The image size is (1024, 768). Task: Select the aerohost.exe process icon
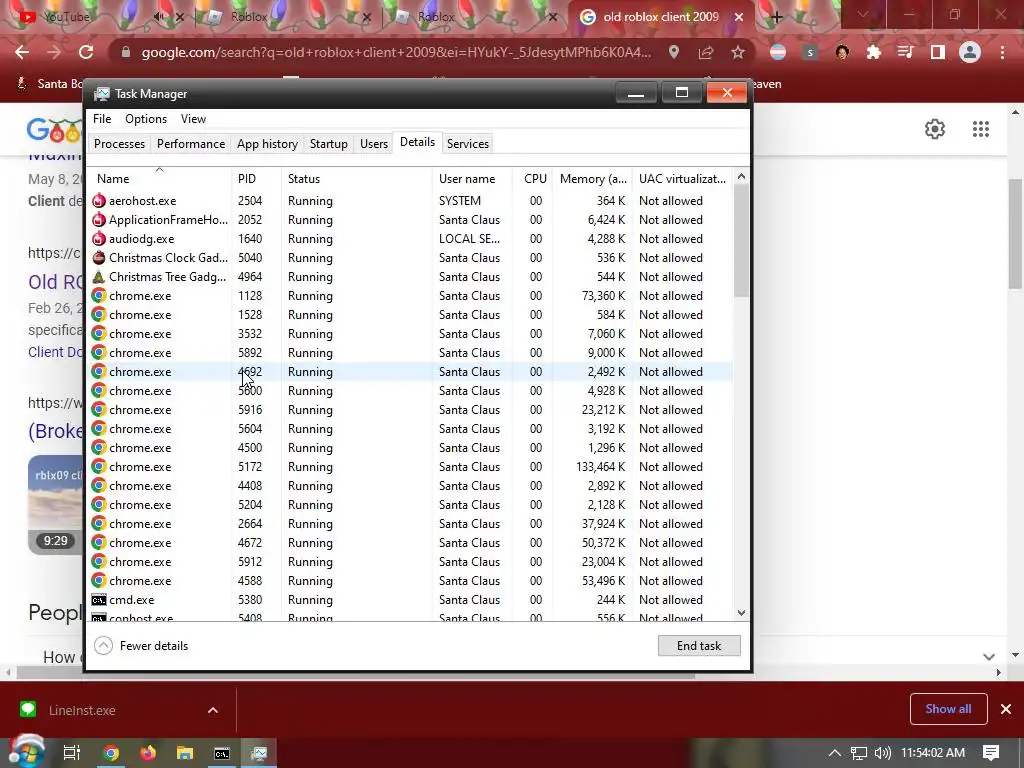[x=99, y=200]
